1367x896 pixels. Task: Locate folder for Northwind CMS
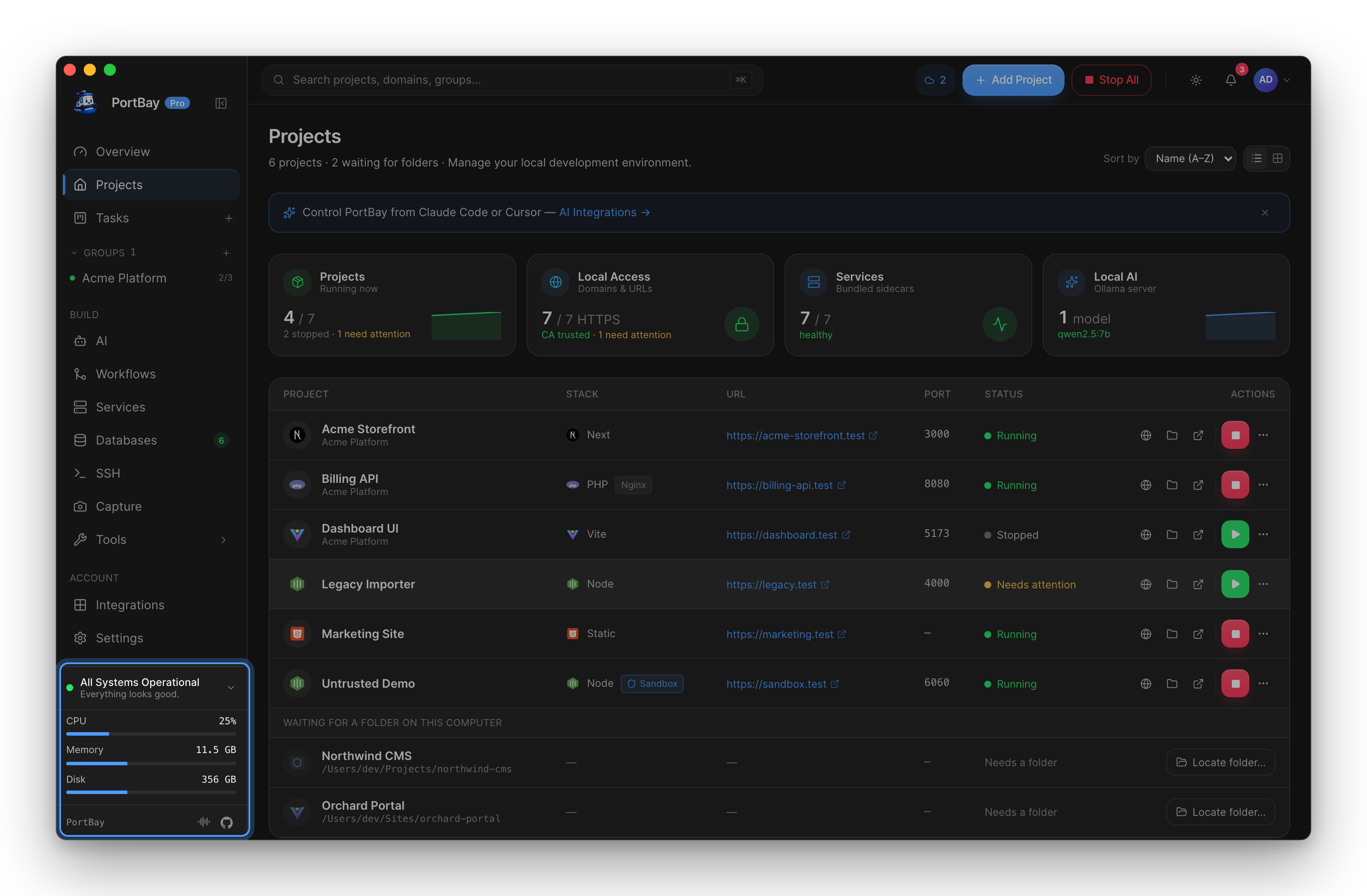(x=1221, y=763)
